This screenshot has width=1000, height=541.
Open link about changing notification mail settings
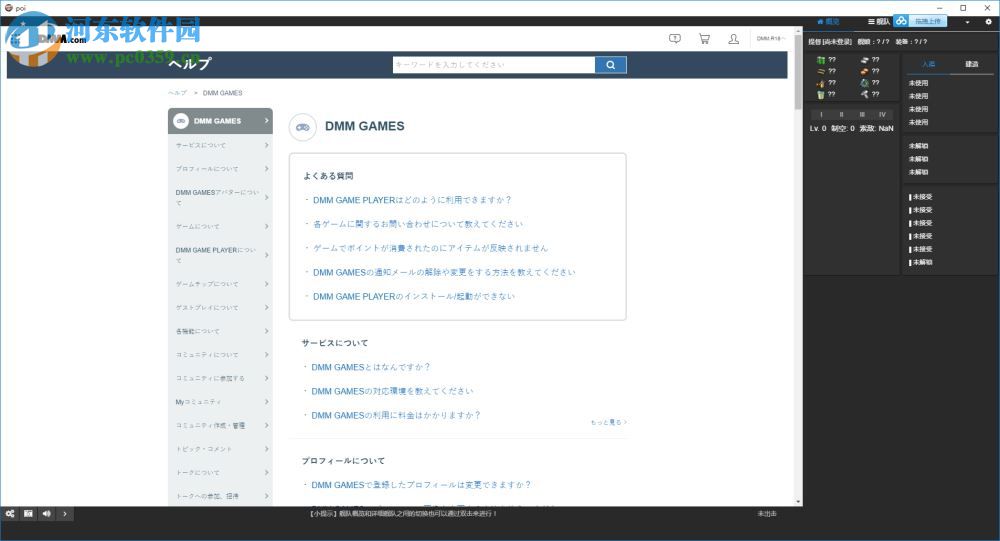click(x=444, y=272)
